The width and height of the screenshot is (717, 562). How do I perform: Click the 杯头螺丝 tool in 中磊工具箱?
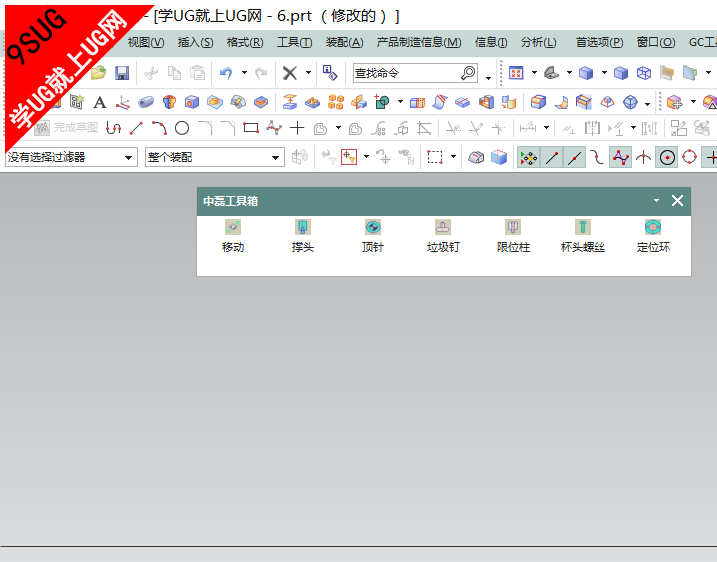click(x=583, y=236)
